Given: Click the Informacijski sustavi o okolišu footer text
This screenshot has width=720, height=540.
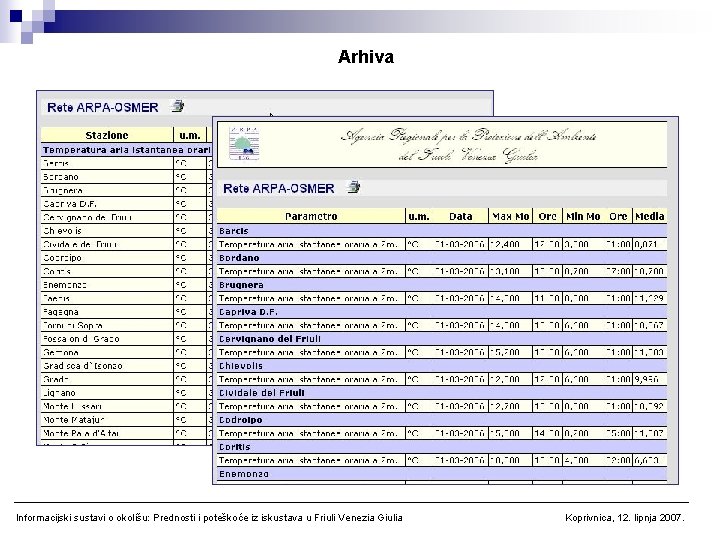Looking at the screenshot, I should [x=209, y=518].
